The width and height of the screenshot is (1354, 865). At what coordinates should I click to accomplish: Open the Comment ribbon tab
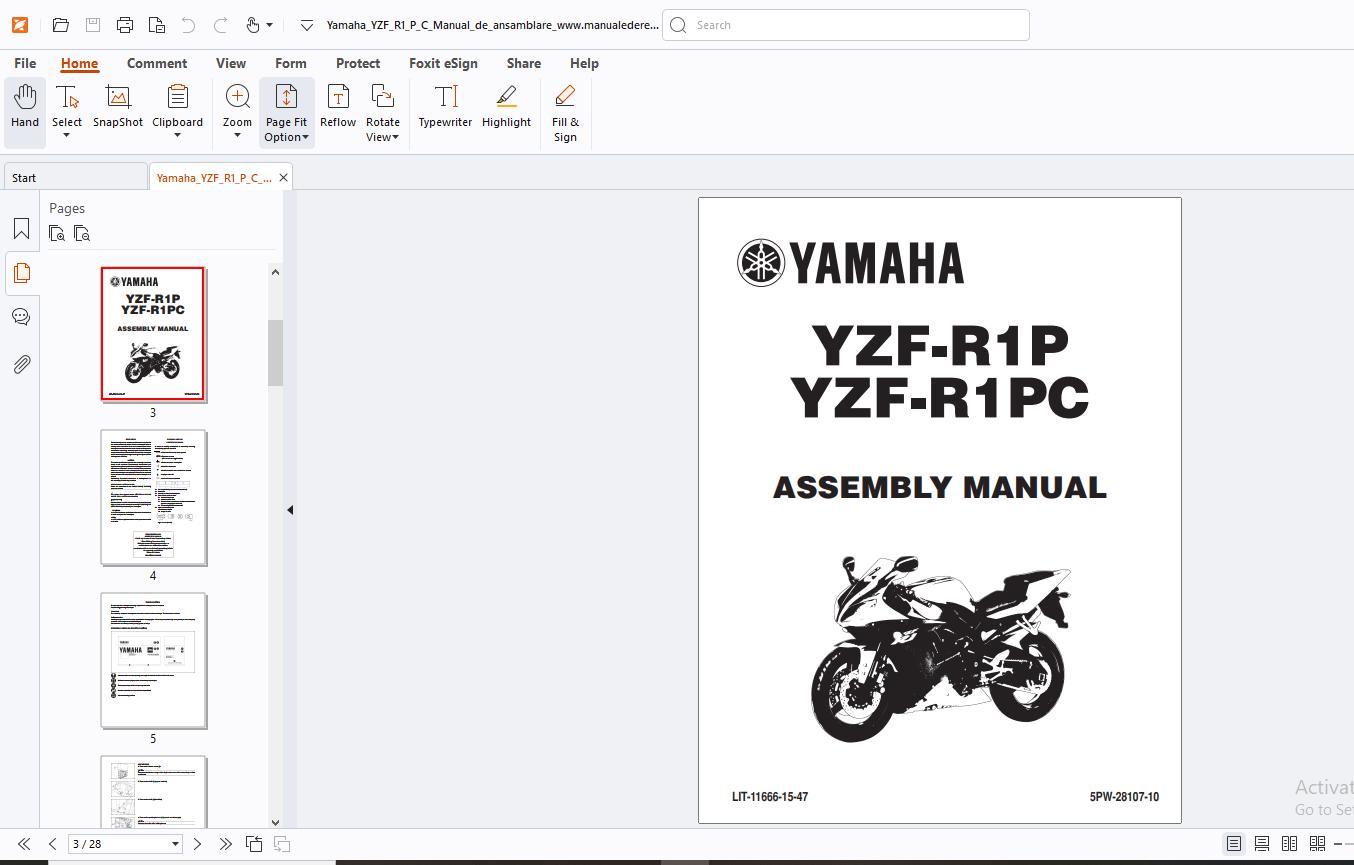(157, 63)
